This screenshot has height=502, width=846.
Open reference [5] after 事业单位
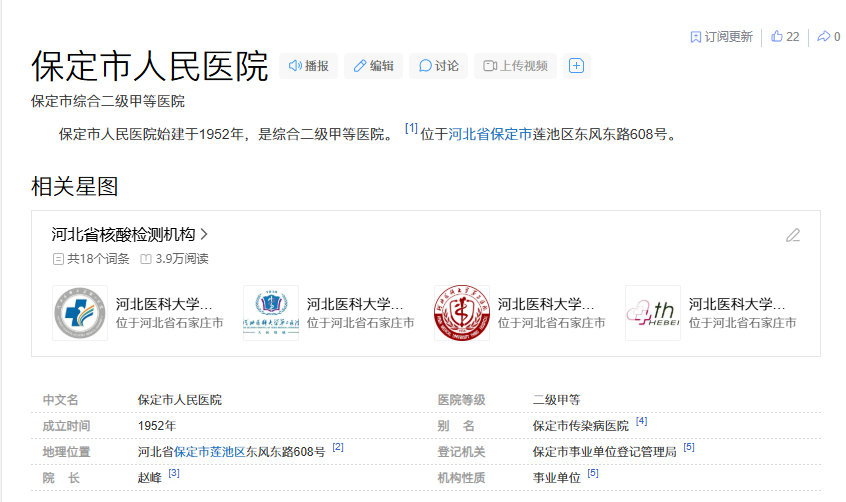coord(593,473)
